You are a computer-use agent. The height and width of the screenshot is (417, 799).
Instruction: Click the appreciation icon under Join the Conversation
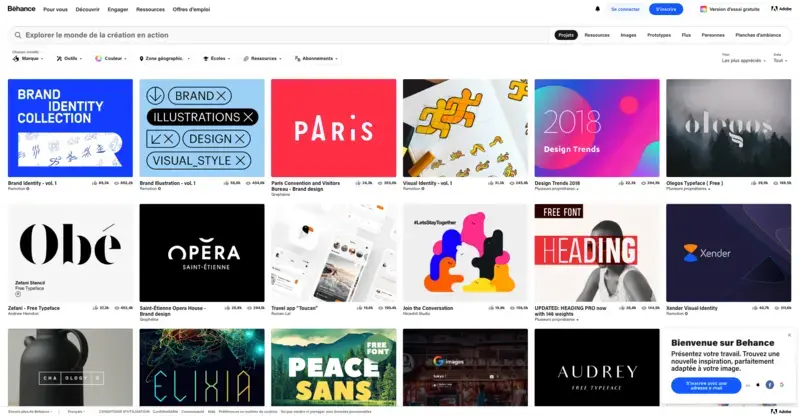point(490,308)
